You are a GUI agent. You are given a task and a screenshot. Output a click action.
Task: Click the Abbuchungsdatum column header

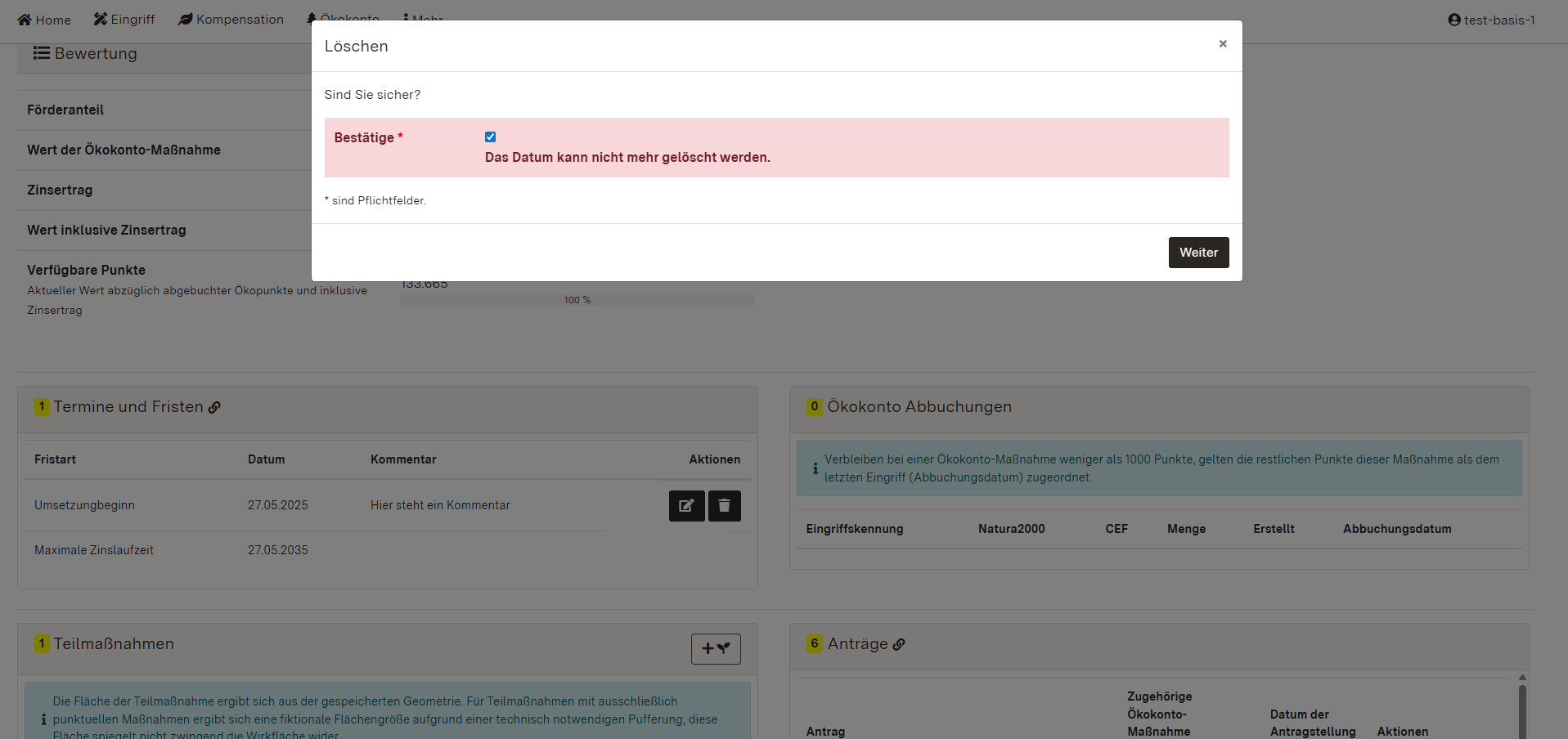tap(1396, 529)
